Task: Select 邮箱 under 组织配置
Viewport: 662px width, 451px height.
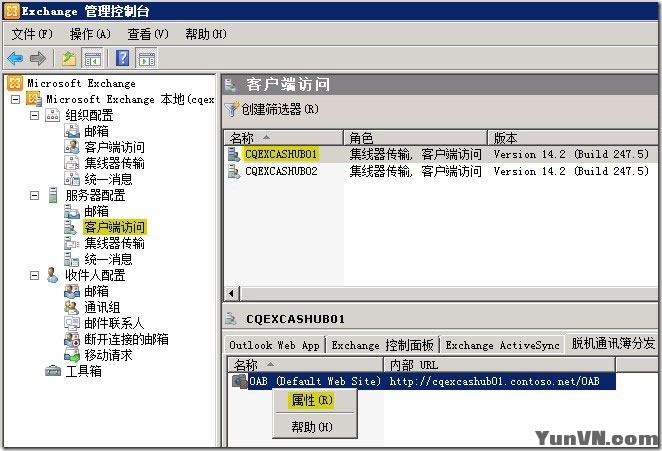Action: [97, 131]
